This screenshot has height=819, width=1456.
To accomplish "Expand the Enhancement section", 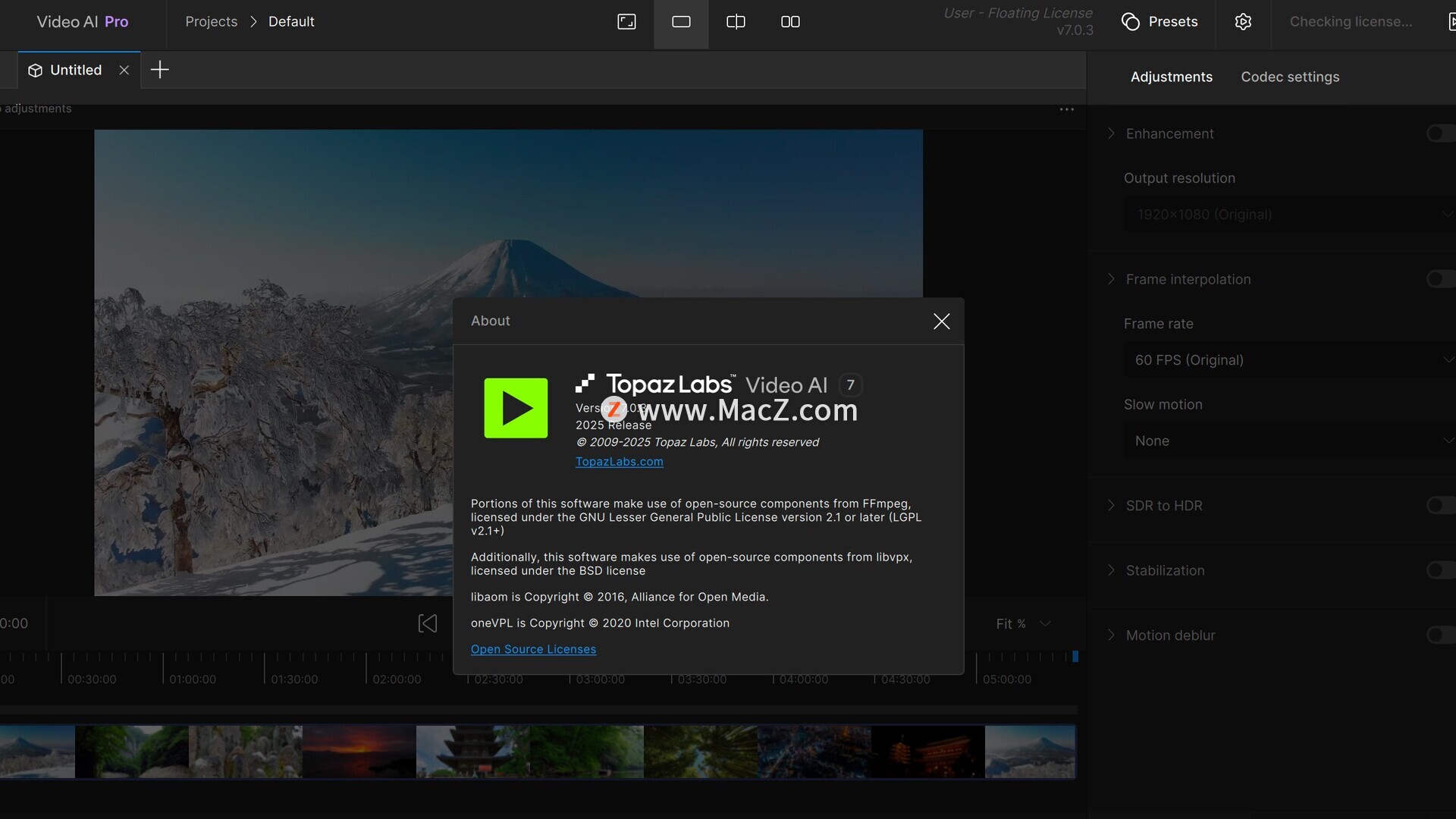I will click(1111, 133).
